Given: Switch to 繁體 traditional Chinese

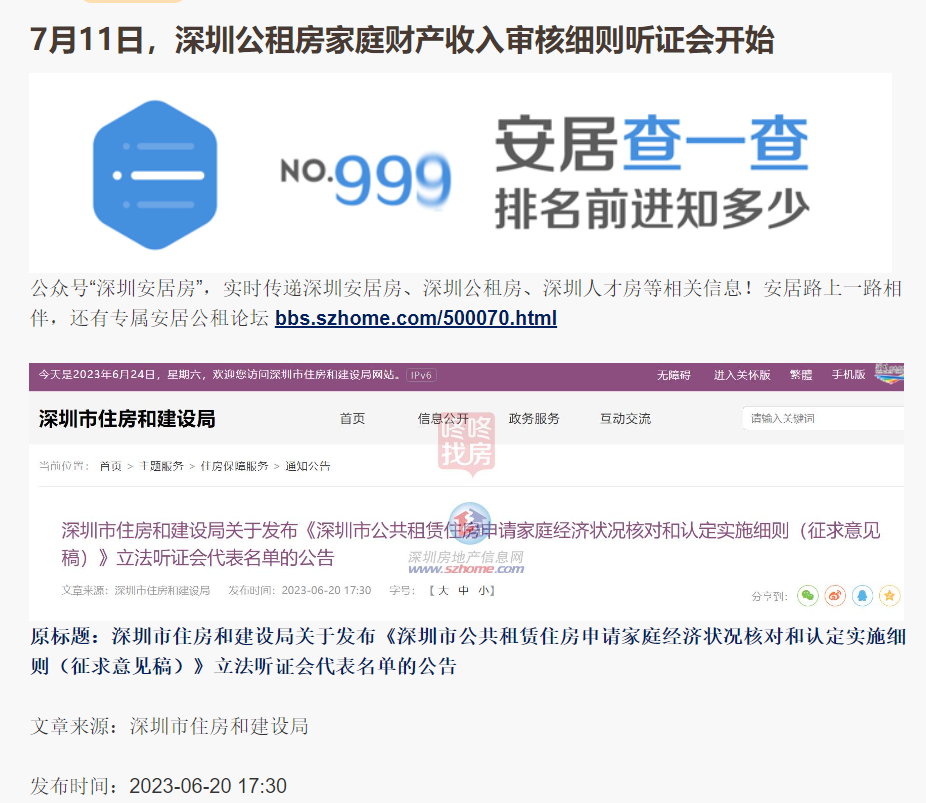Looking at the screenshot, I should tap(801, 375).
